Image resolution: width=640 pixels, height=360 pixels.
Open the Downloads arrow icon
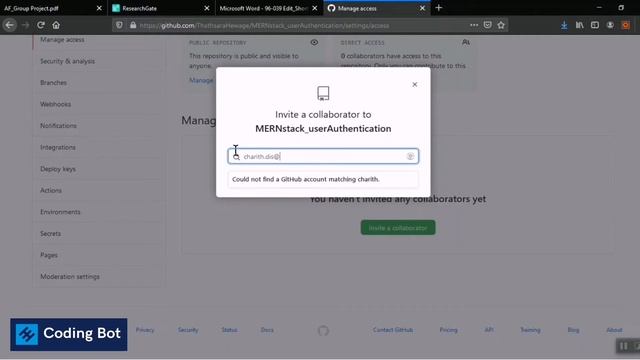point(564,25)
